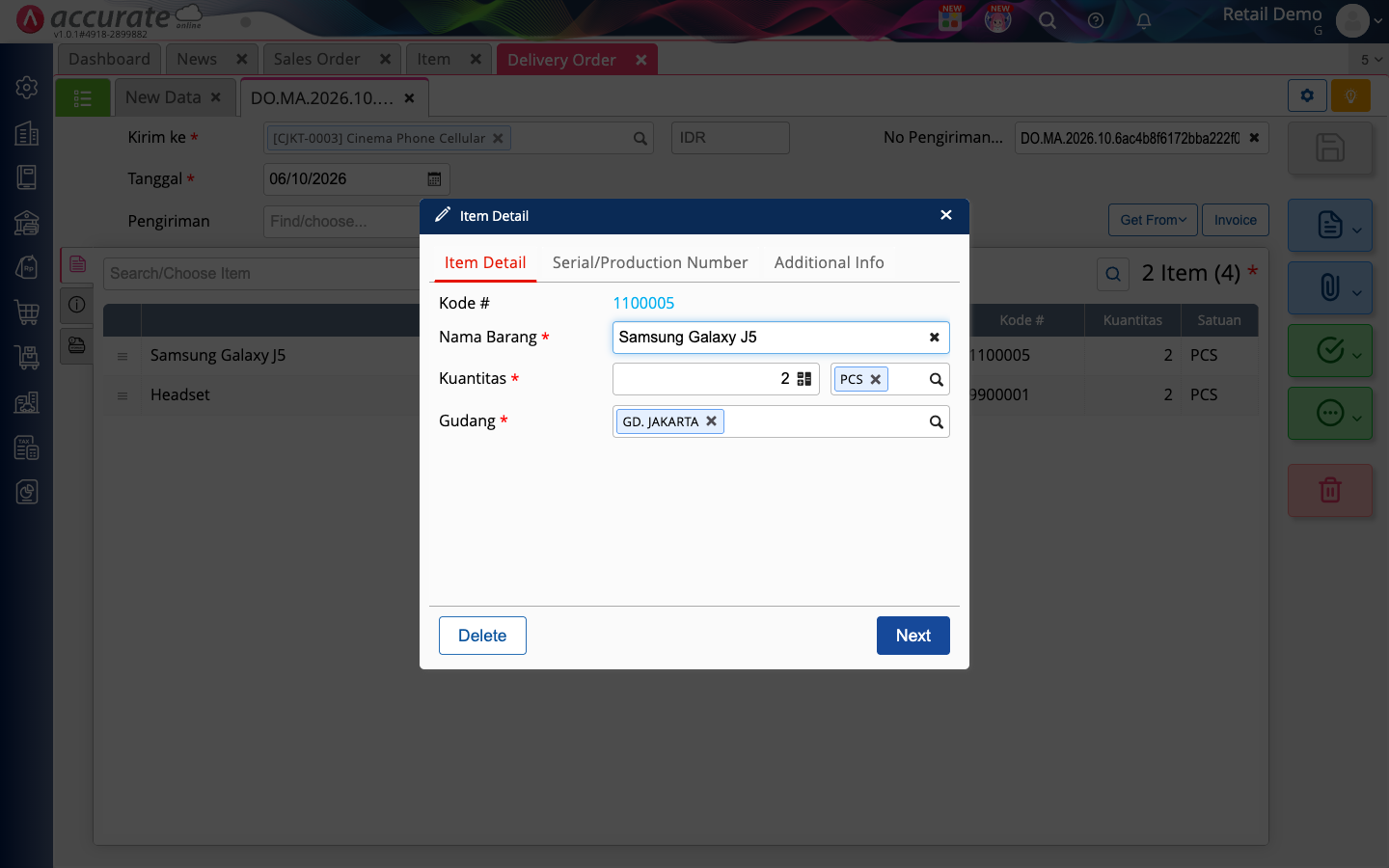
Task: Expand the document actions dropdown button
Action: coord(1330,225)
